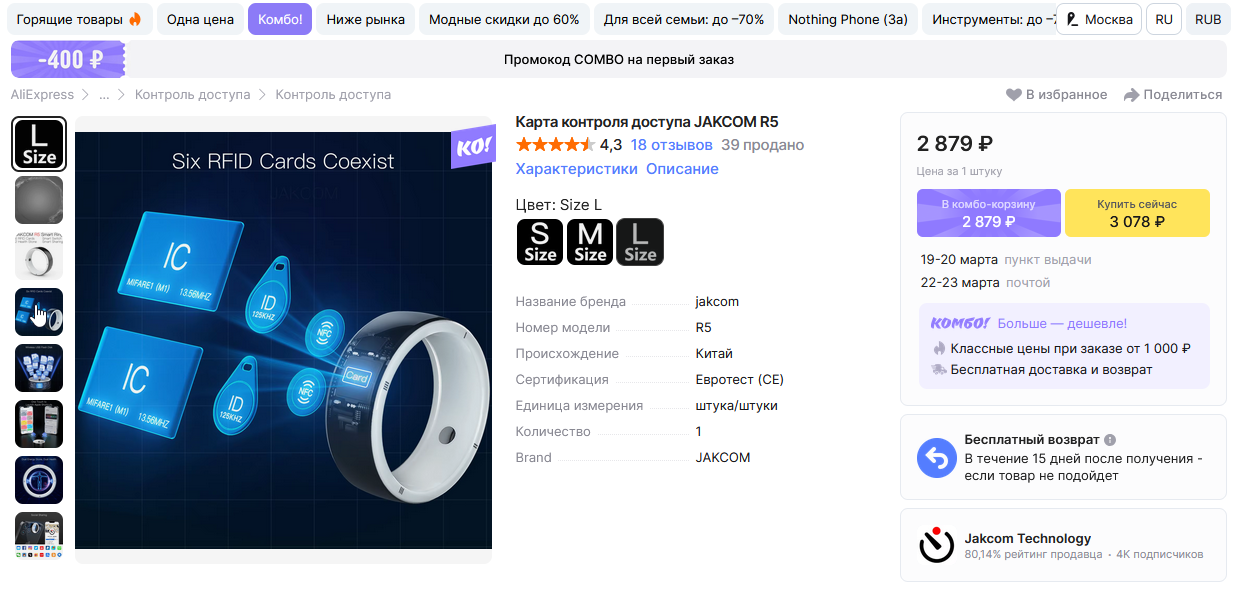Screen dimensions: 1239x593
Task: Click the rating stars of the product
Action: pyautogui.click(x=555, y=145)
